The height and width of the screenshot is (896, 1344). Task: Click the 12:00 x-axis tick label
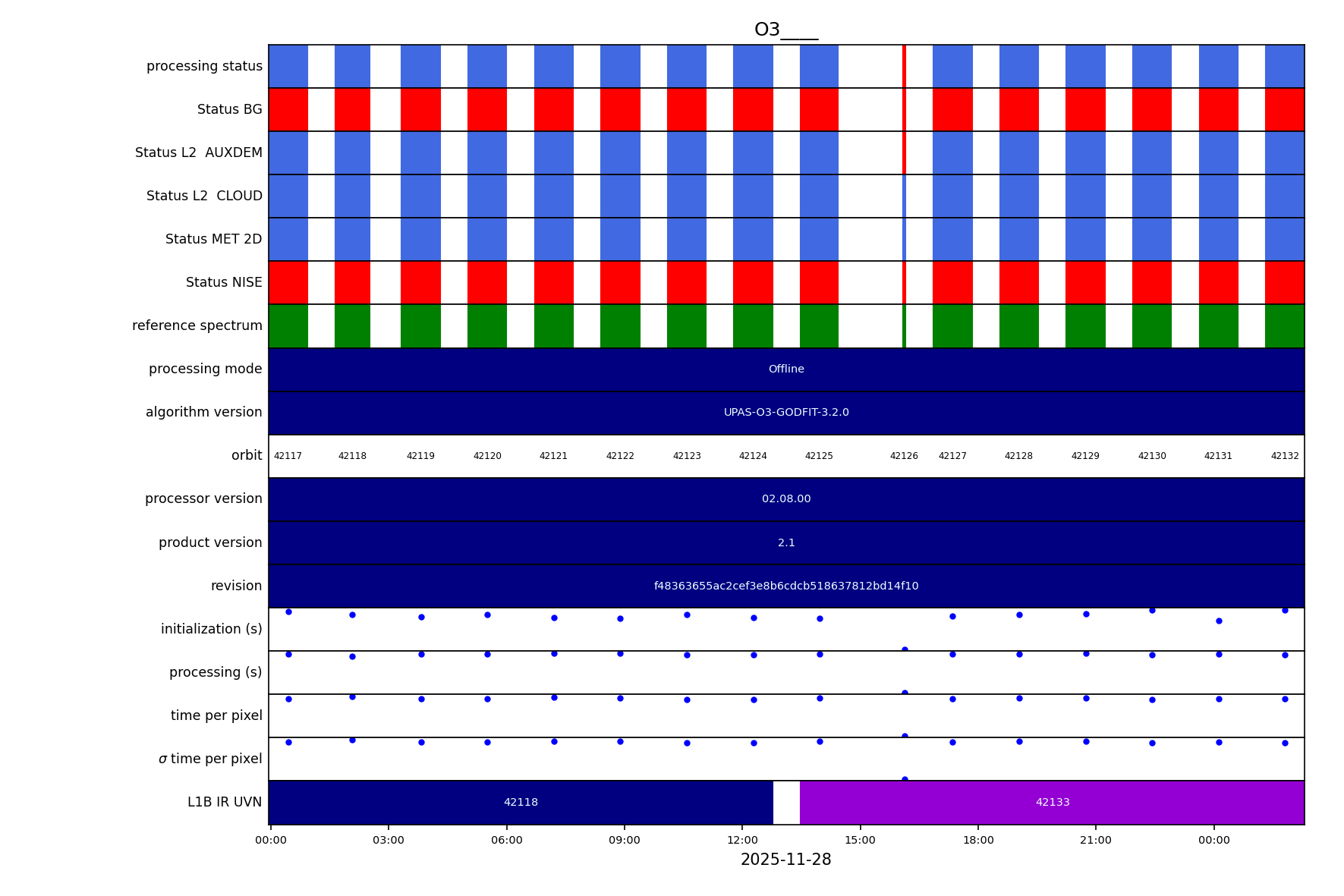point(742,841)
